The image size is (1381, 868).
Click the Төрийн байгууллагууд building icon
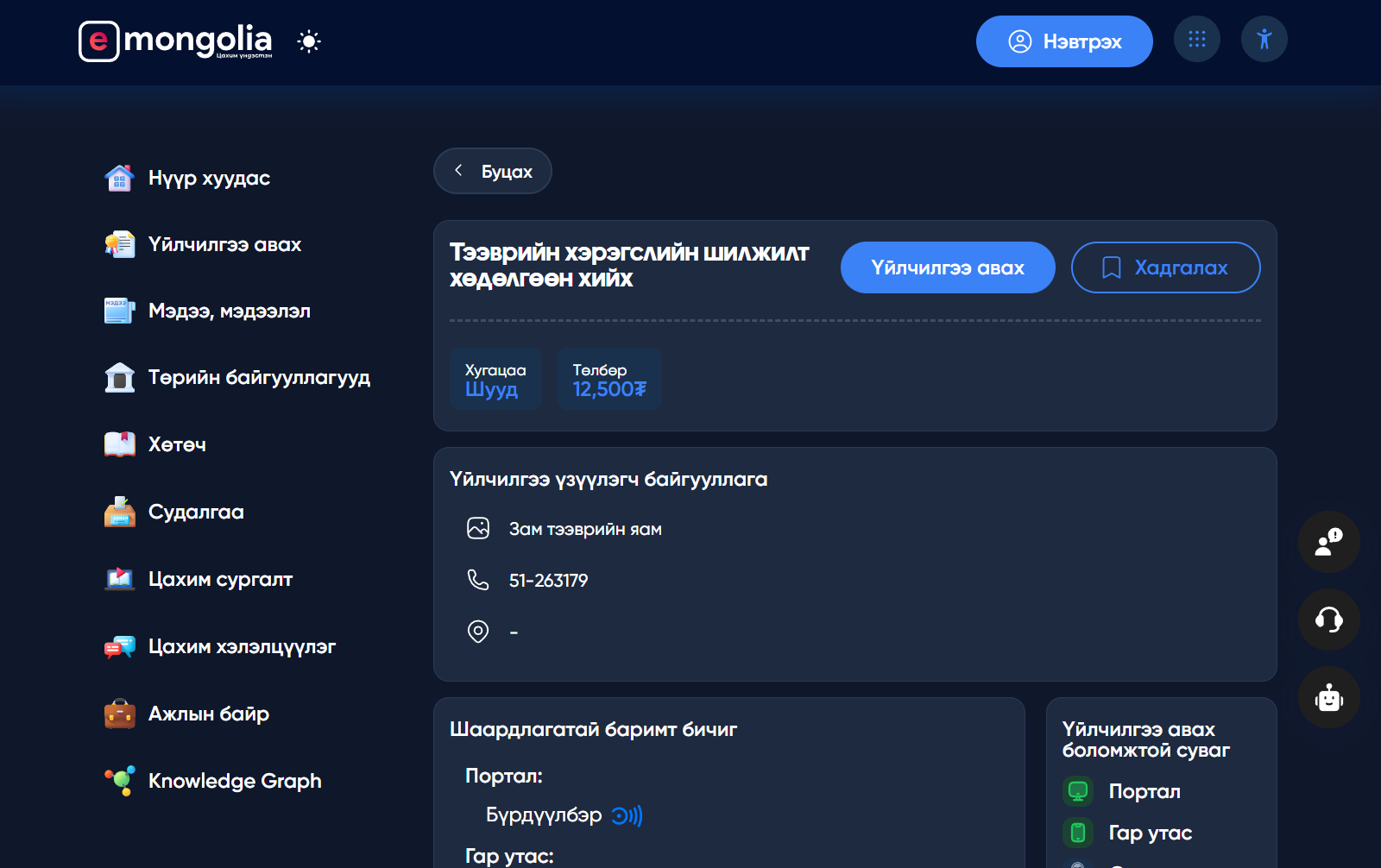pyautogui.click(x=119, y=378)
